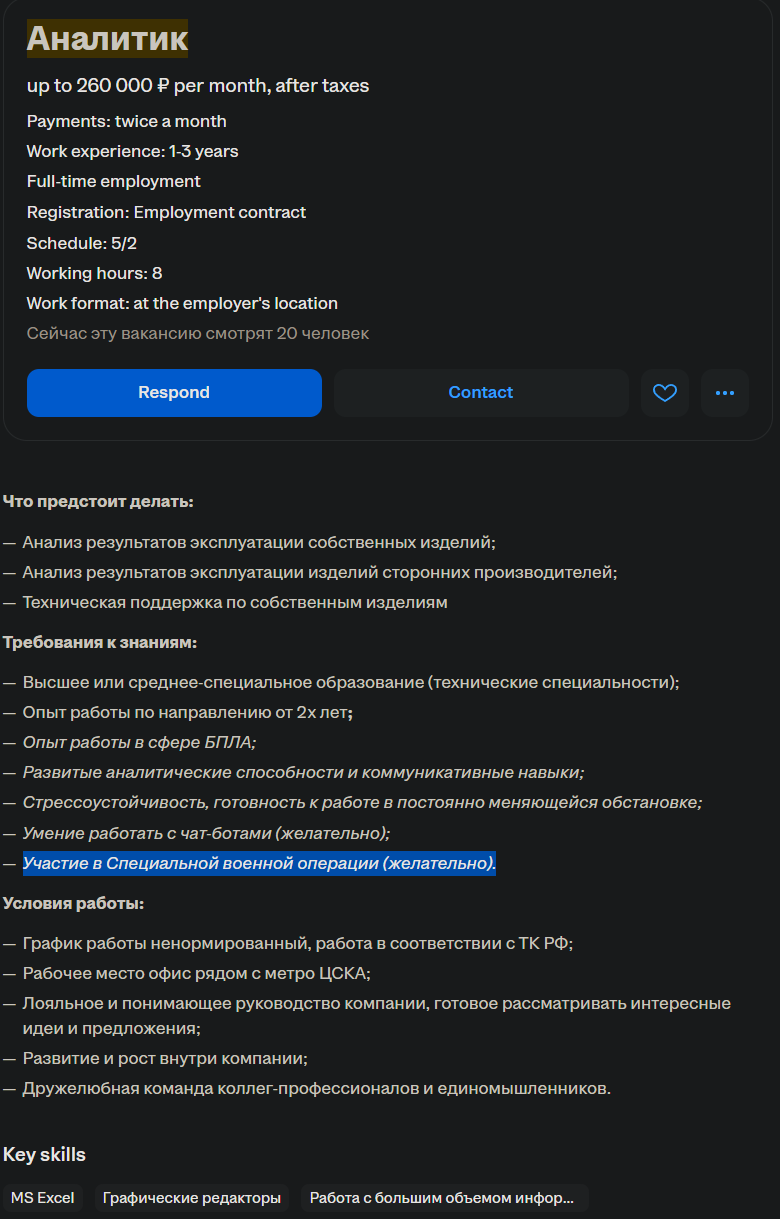Click the Аналитик vacancy title
The height and width of the screenshot is (1219, 780).
(x=107, y=38)
